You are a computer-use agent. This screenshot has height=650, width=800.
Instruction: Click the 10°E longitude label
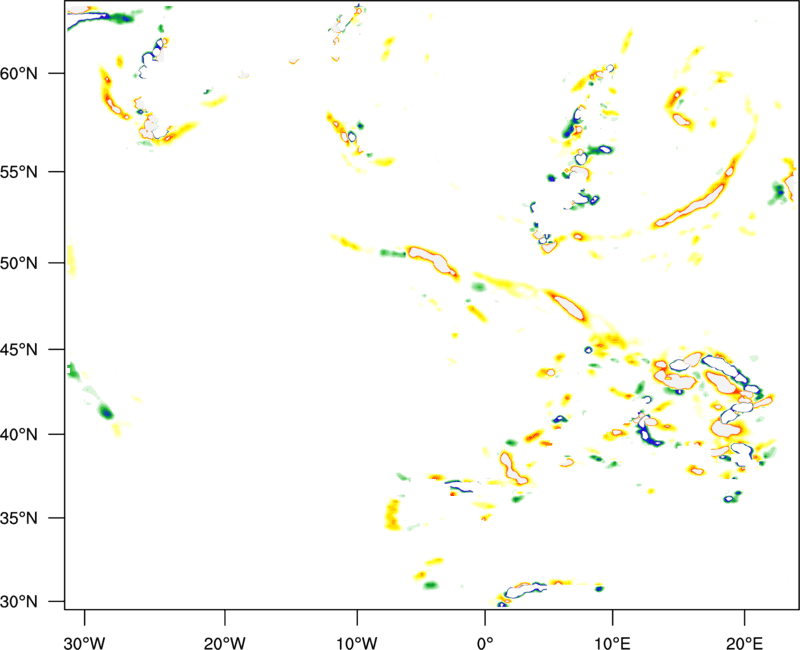612,643
